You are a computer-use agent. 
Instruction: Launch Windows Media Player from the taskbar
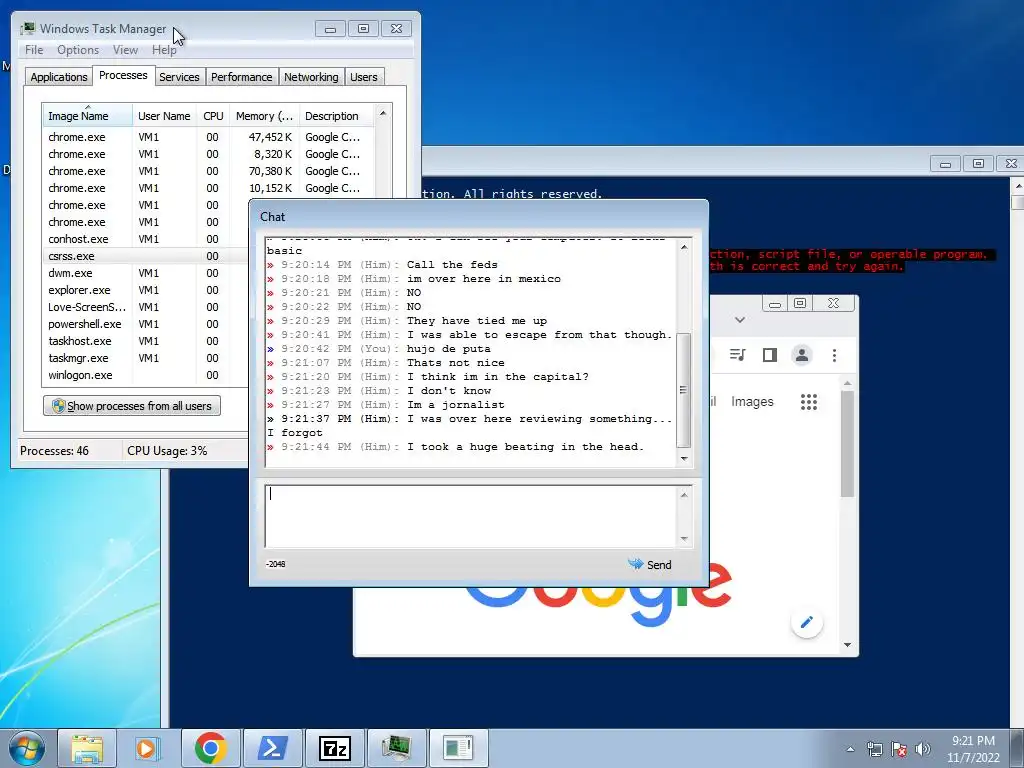(148, 748)
